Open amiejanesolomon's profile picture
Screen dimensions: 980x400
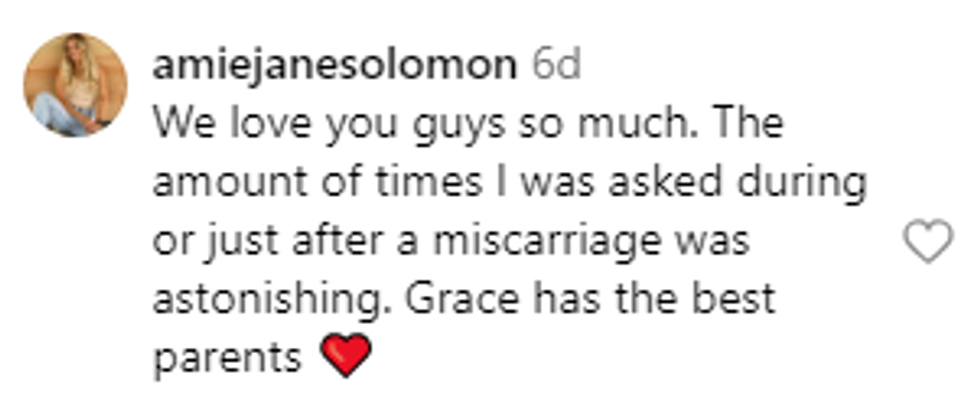(x=75, y=84)
